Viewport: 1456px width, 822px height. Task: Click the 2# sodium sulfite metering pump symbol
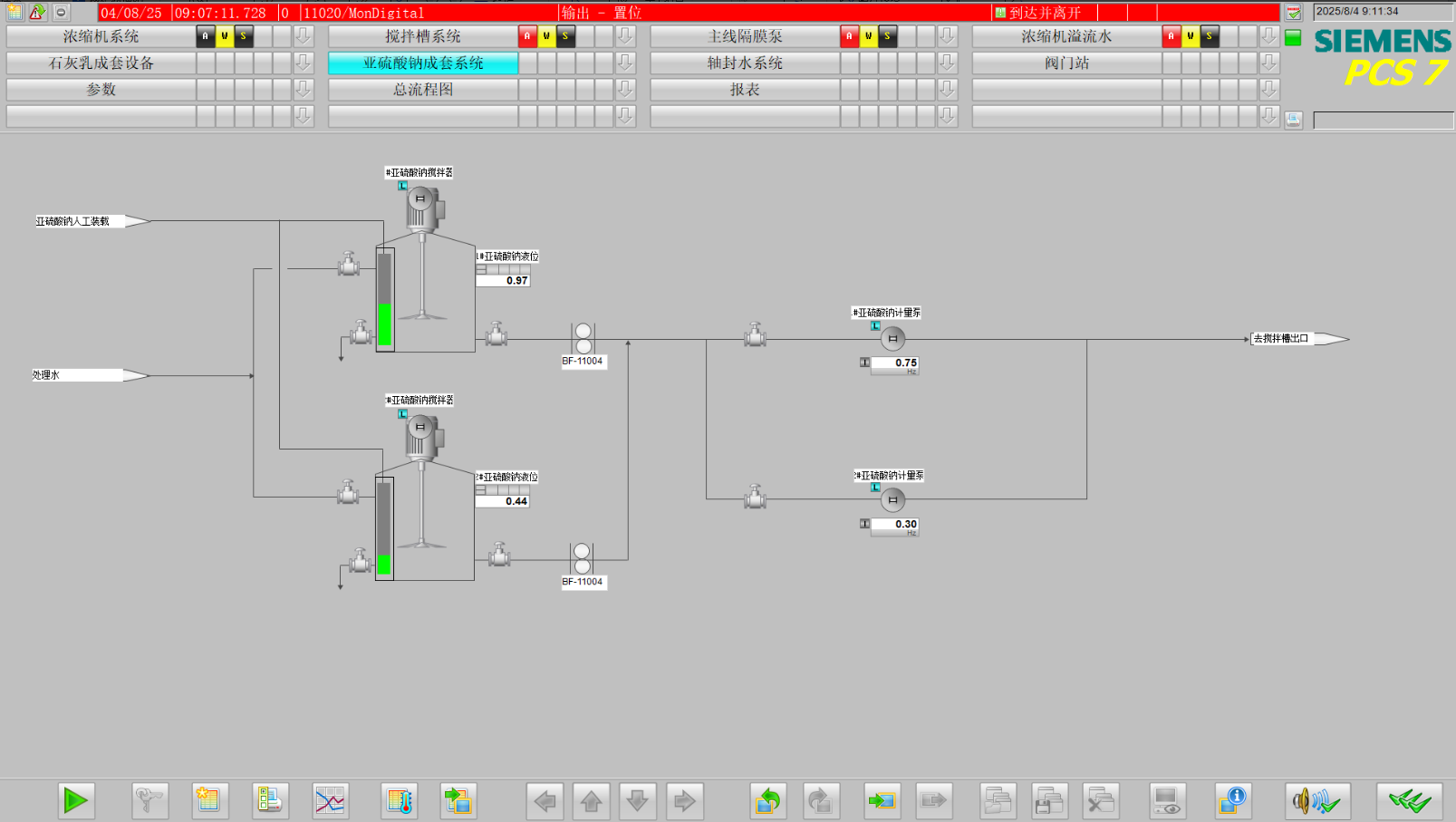(892, 499)
